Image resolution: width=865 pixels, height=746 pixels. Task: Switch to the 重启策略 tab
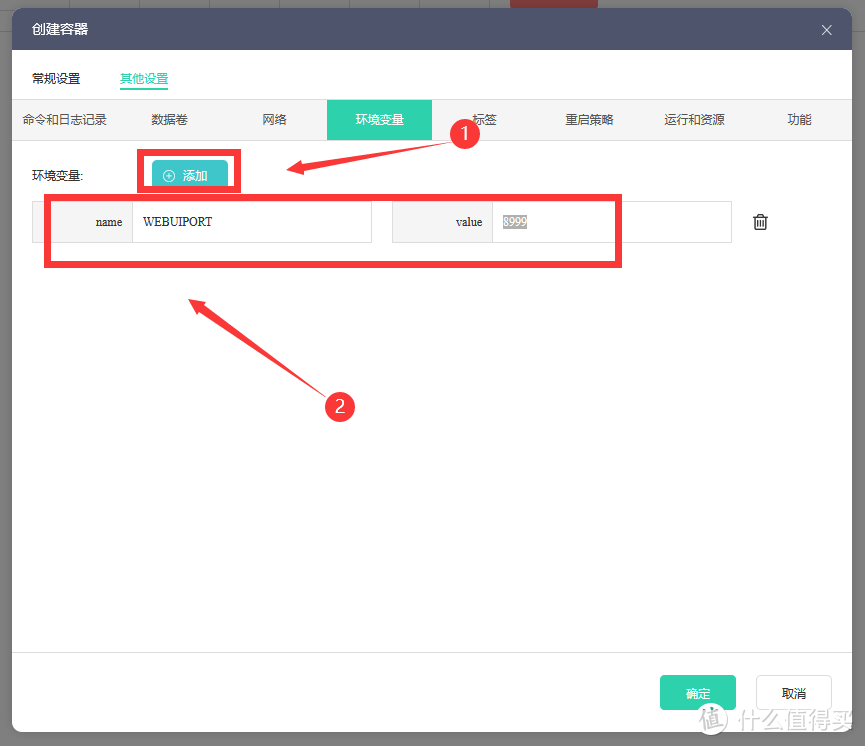[589, 120]
